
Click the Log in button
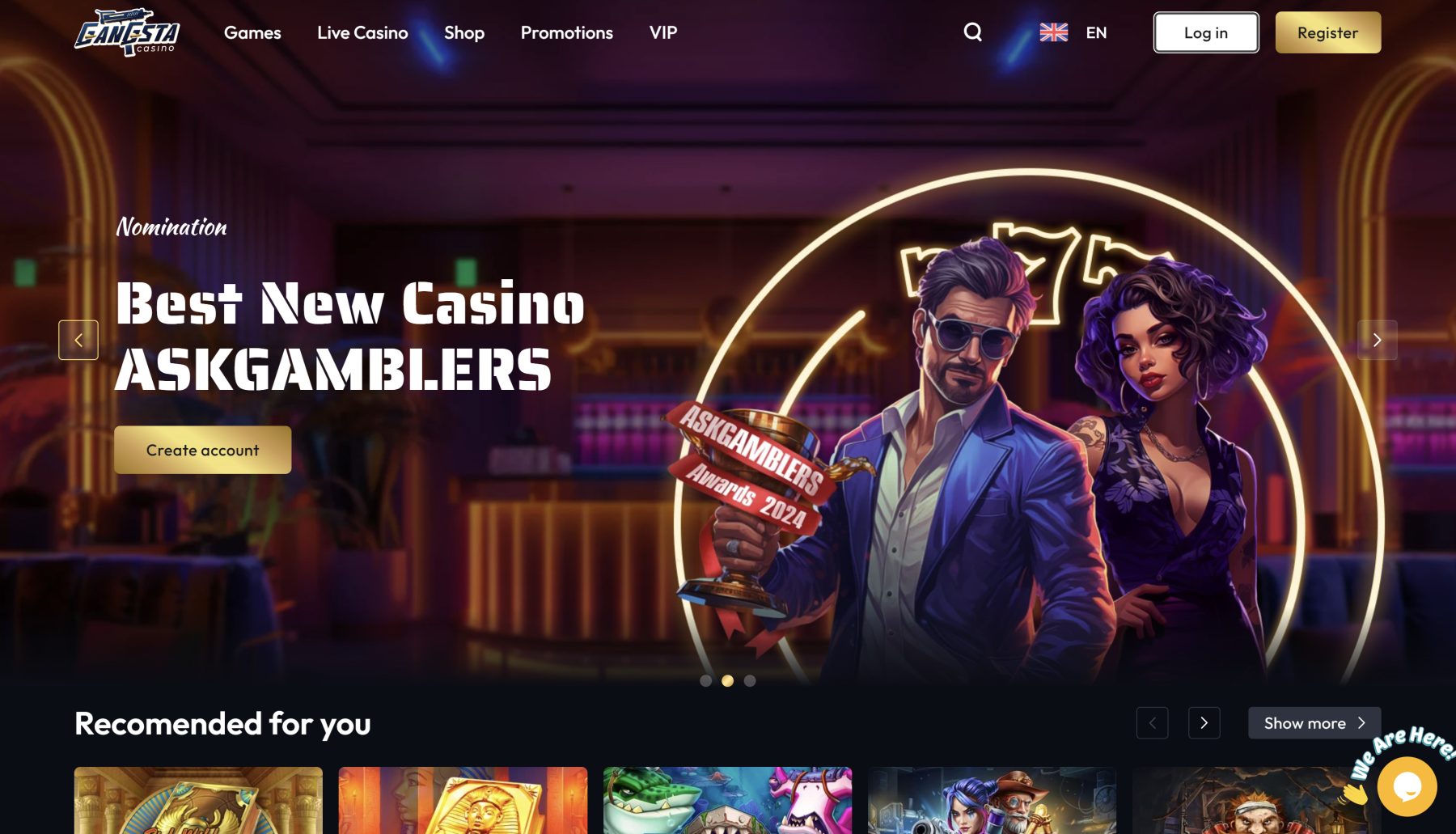pyautogui.click(x=1206, y=32)
